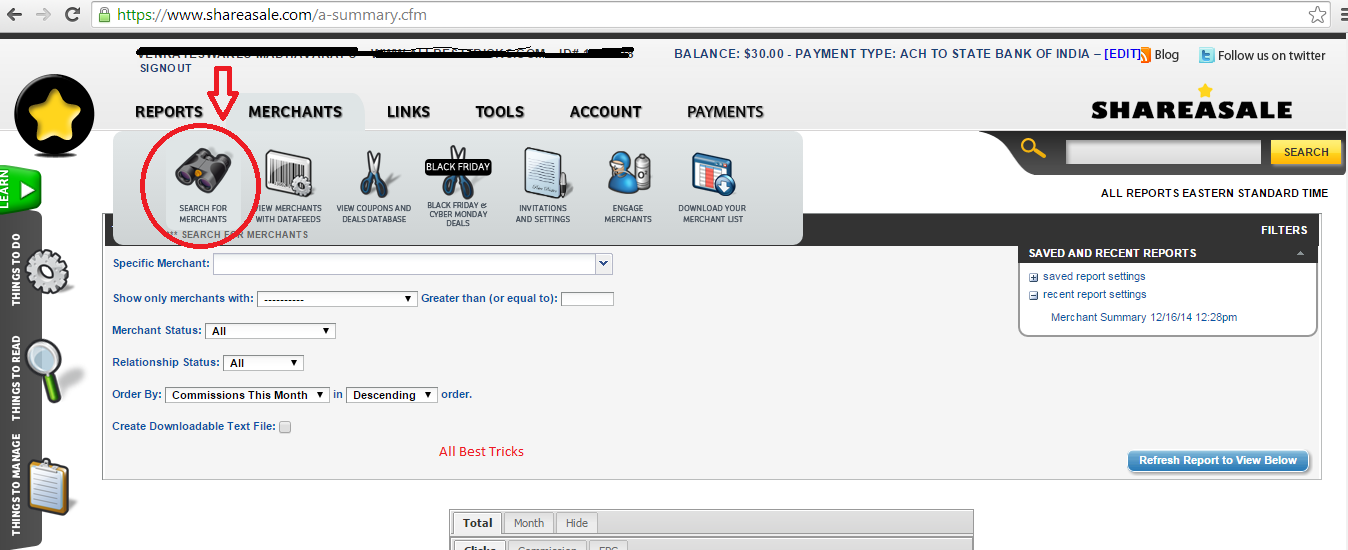Open the Specific Merchant dropdown arrow

point(603,264)
